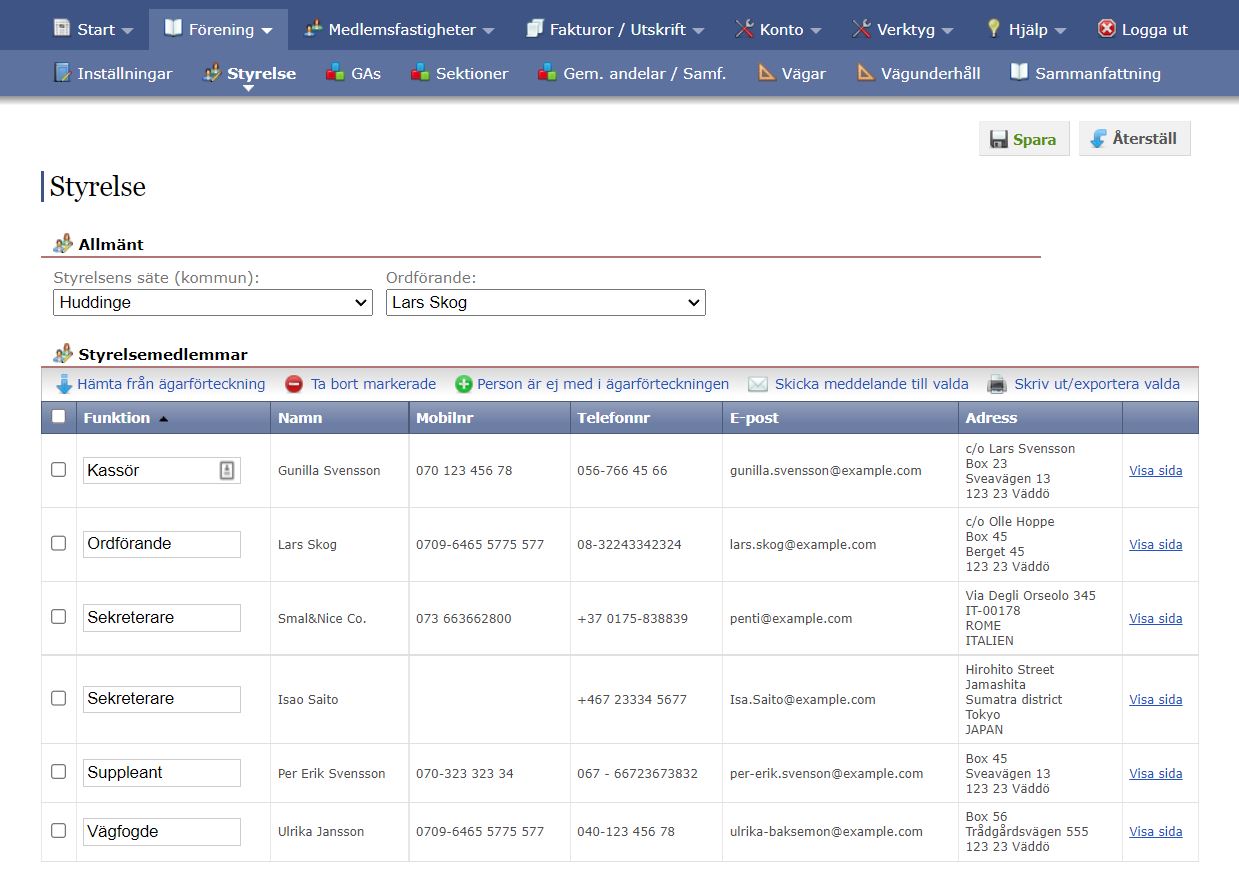
Task: Open the Styrelsens säte kommun dropdown
Action: click(212, 302)
